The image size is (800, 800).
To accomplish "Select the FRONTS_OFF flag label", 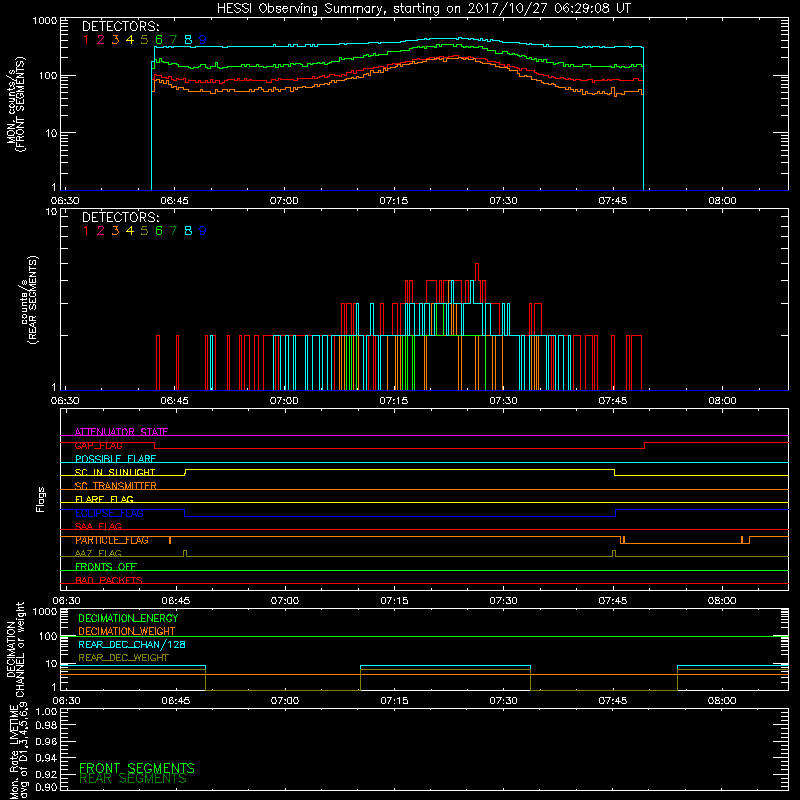I will [x=106, y=567].
